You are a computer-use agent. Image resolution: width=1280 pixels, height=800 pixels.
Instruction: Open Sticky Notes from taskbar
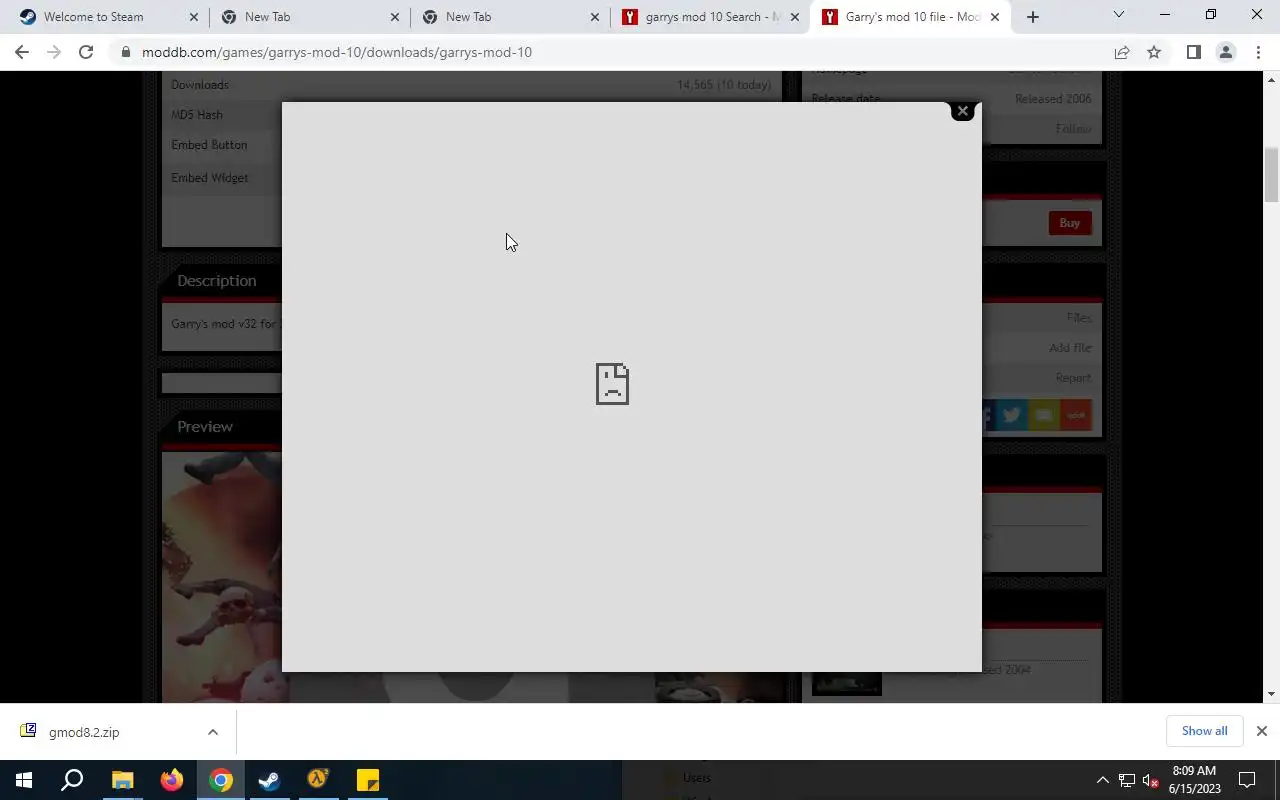pyautogui.click(x=367, y=780)
